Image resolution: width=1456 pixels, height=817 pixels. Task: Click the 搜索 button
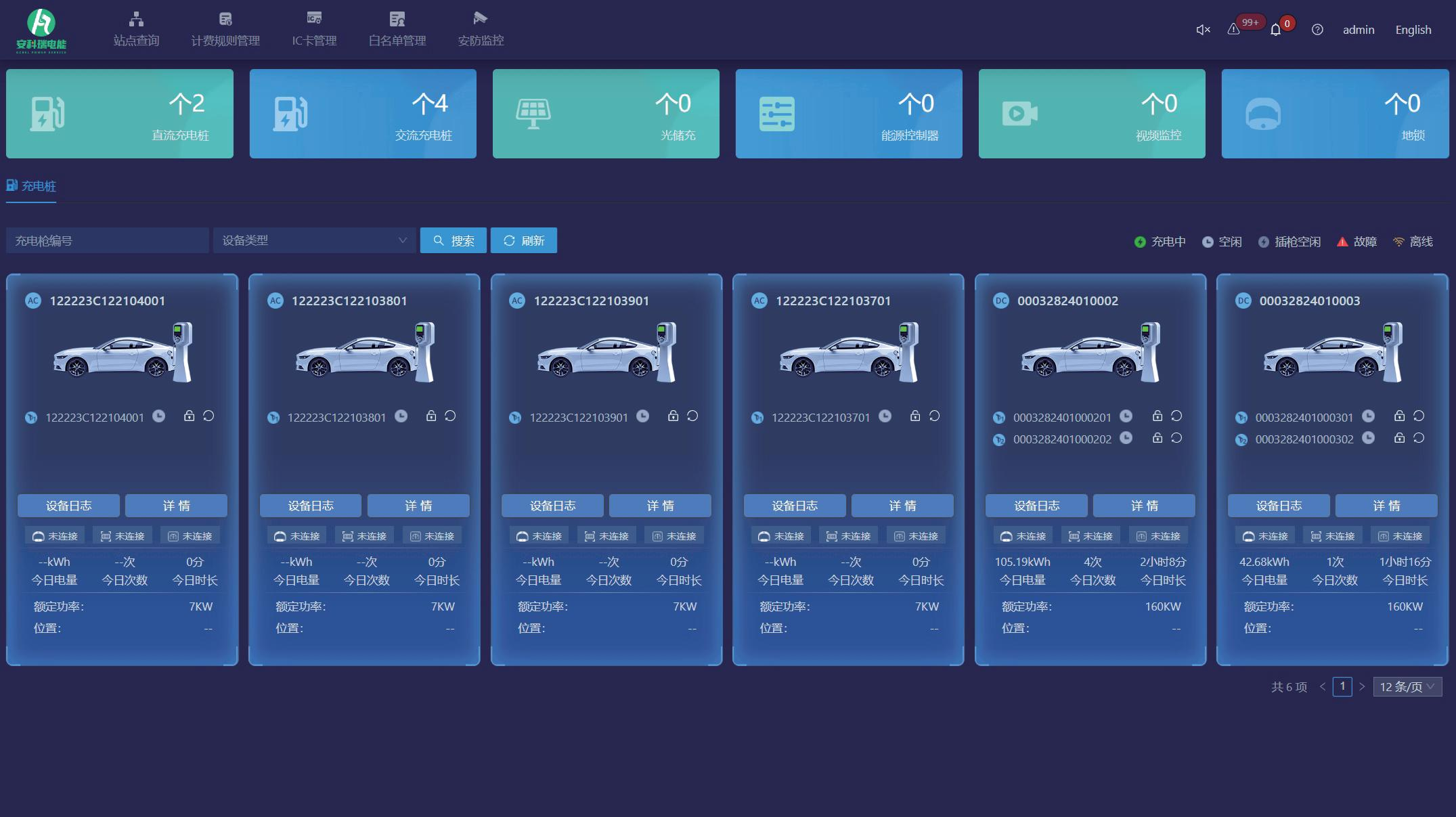coord(454,240)
